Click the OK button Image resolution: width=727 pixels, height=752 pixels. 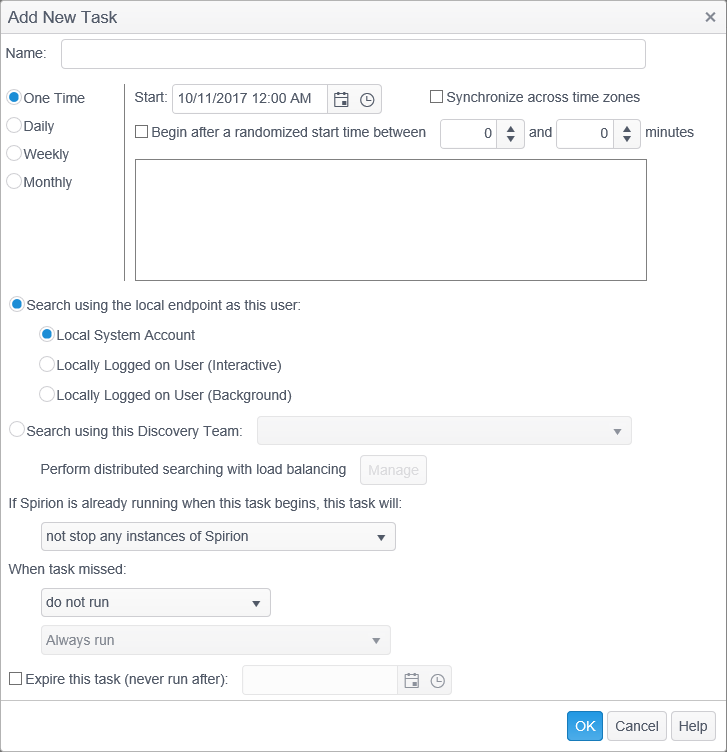[x=585, y=726]
